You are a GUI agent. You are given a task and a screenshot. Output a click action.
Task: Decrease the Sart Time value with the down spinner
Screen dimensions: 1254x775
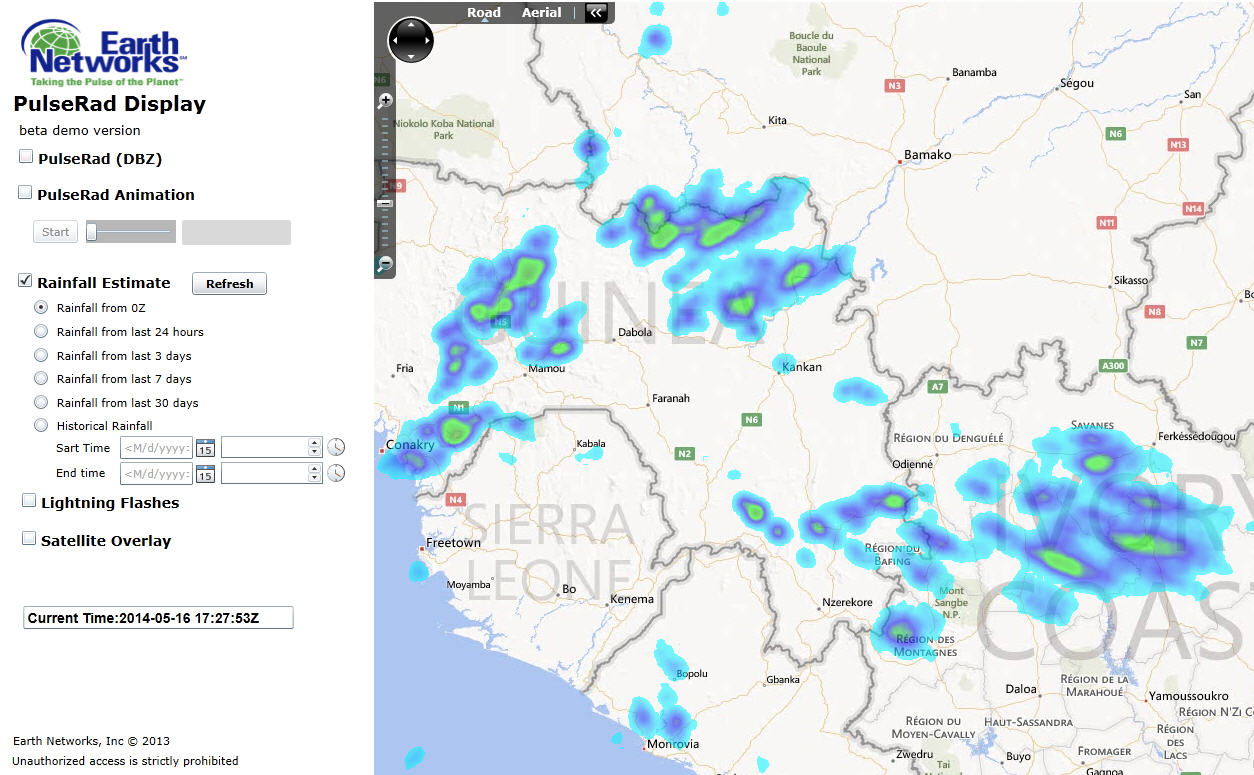(x=314, y=452)
